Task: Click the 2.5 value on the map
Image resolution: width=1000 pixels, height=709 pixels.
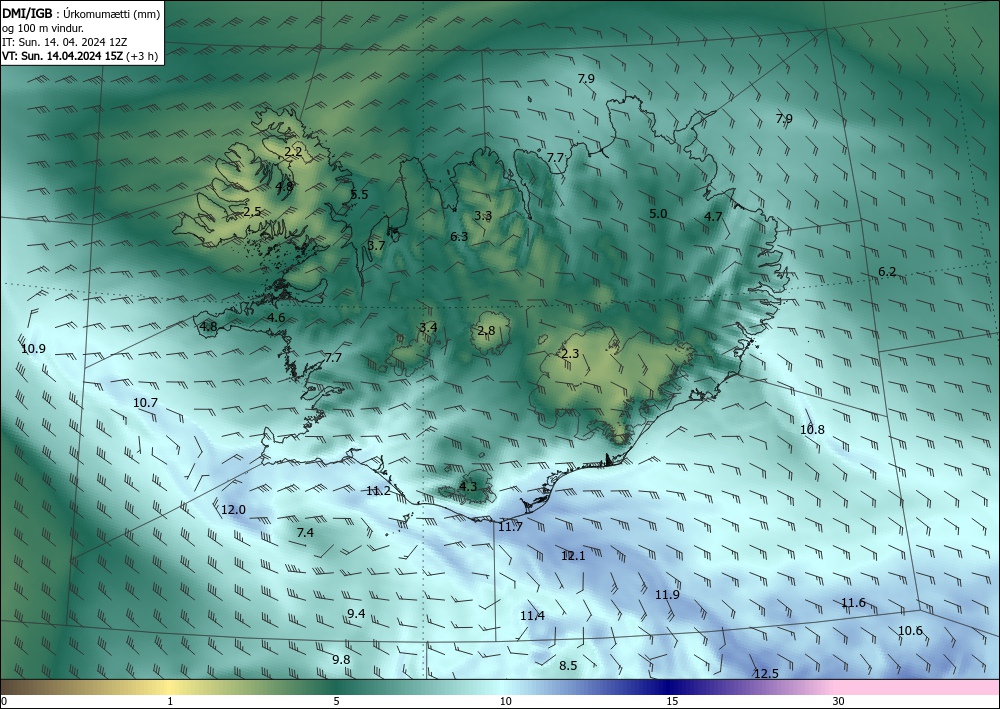Action: tap(253, 212)
